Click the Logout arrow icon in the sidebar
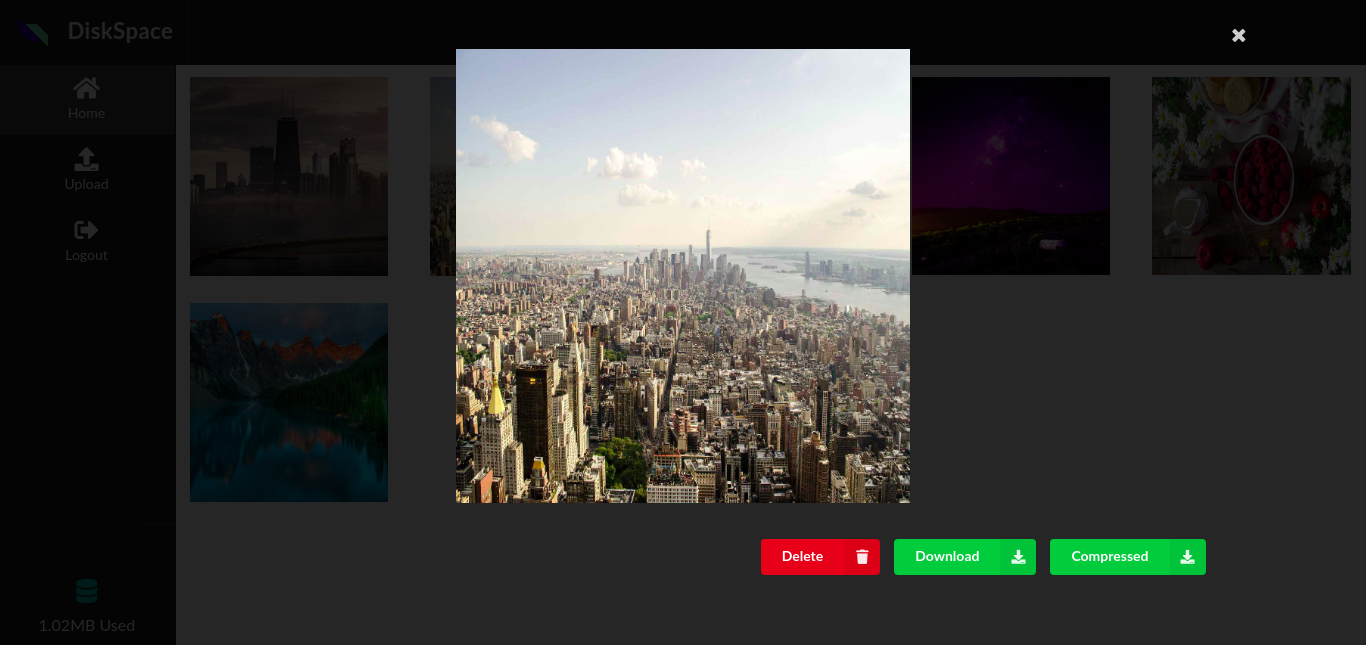The image size is (1366, 645). point(86,230)
